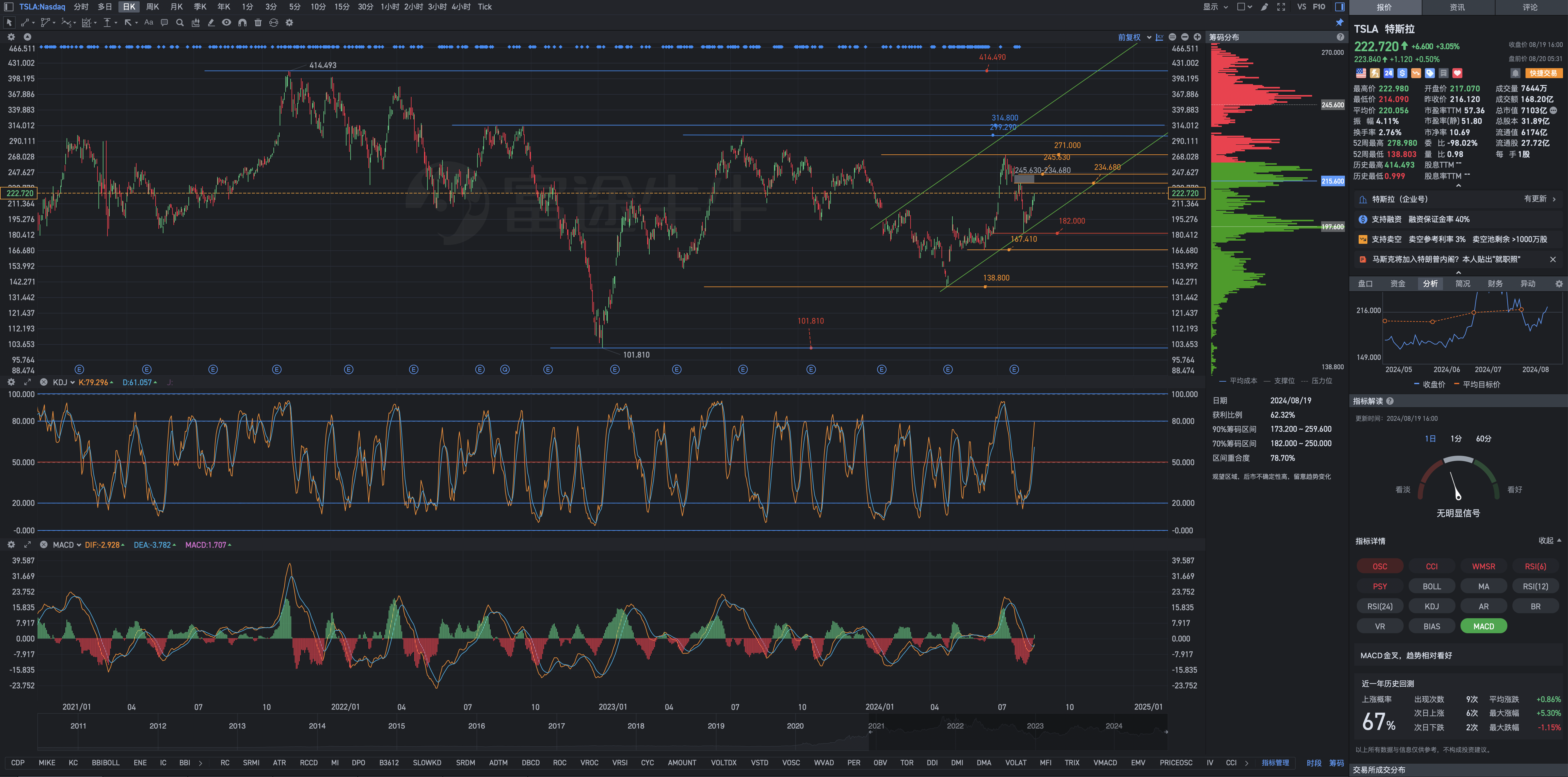Open 指标管理 indicator management
Image resolution: width=1568 pixels, height=777 pixels.
(x=1275, y=763)
